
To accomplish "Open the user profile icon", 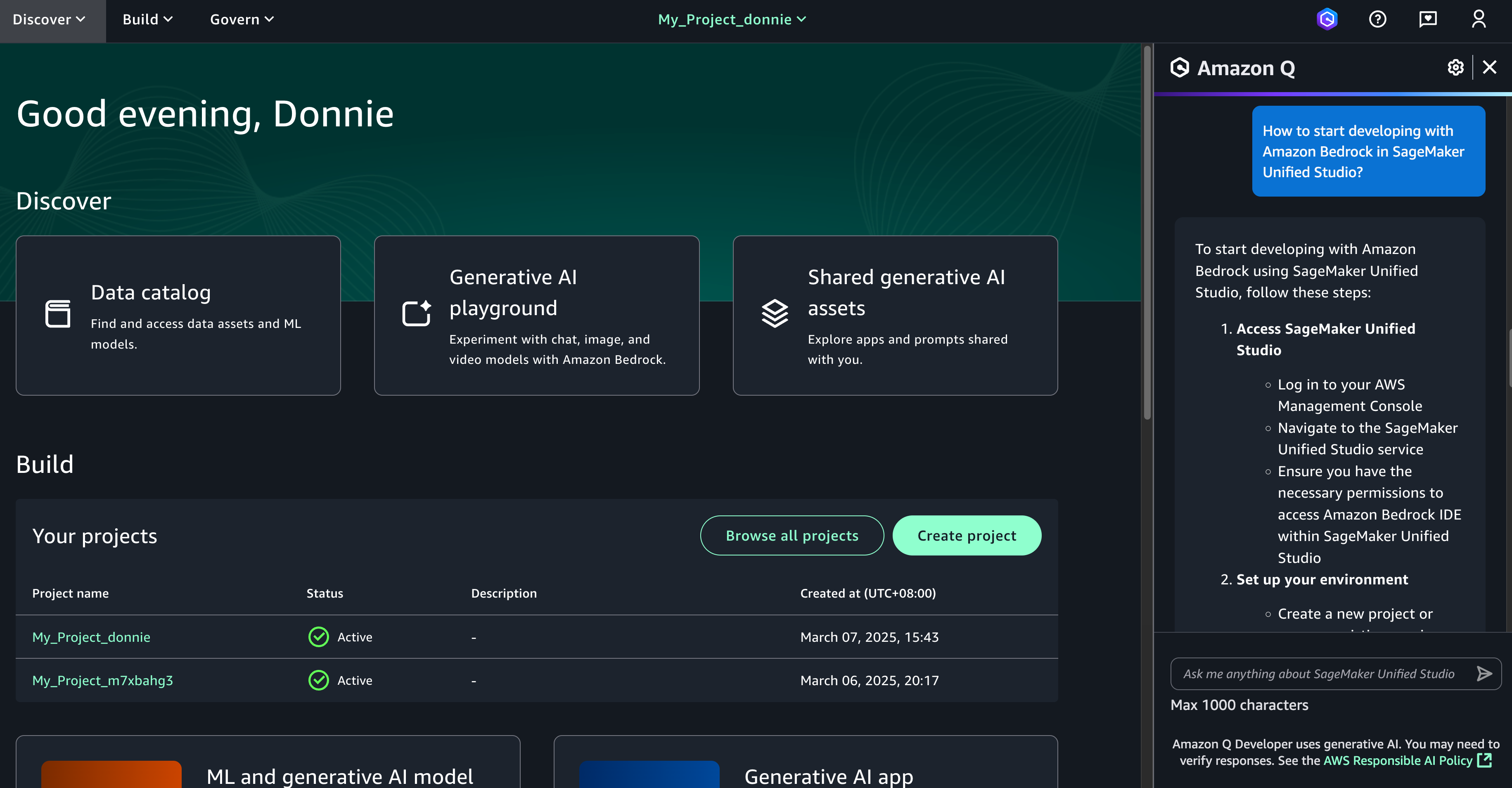I will (x=1478, y=19).
